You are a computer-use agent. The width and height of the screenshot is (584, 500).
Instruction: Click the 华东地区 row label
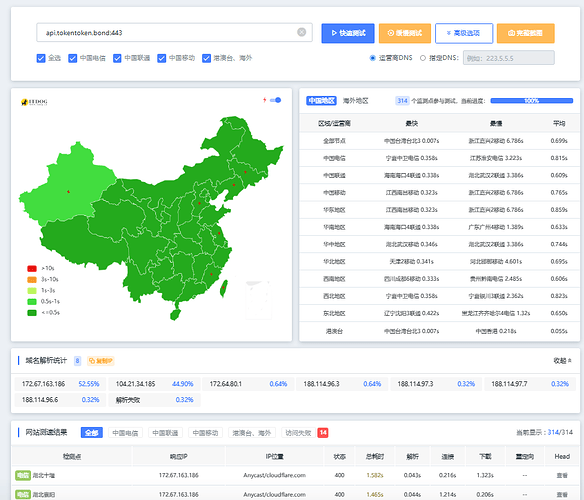(334, 210)
